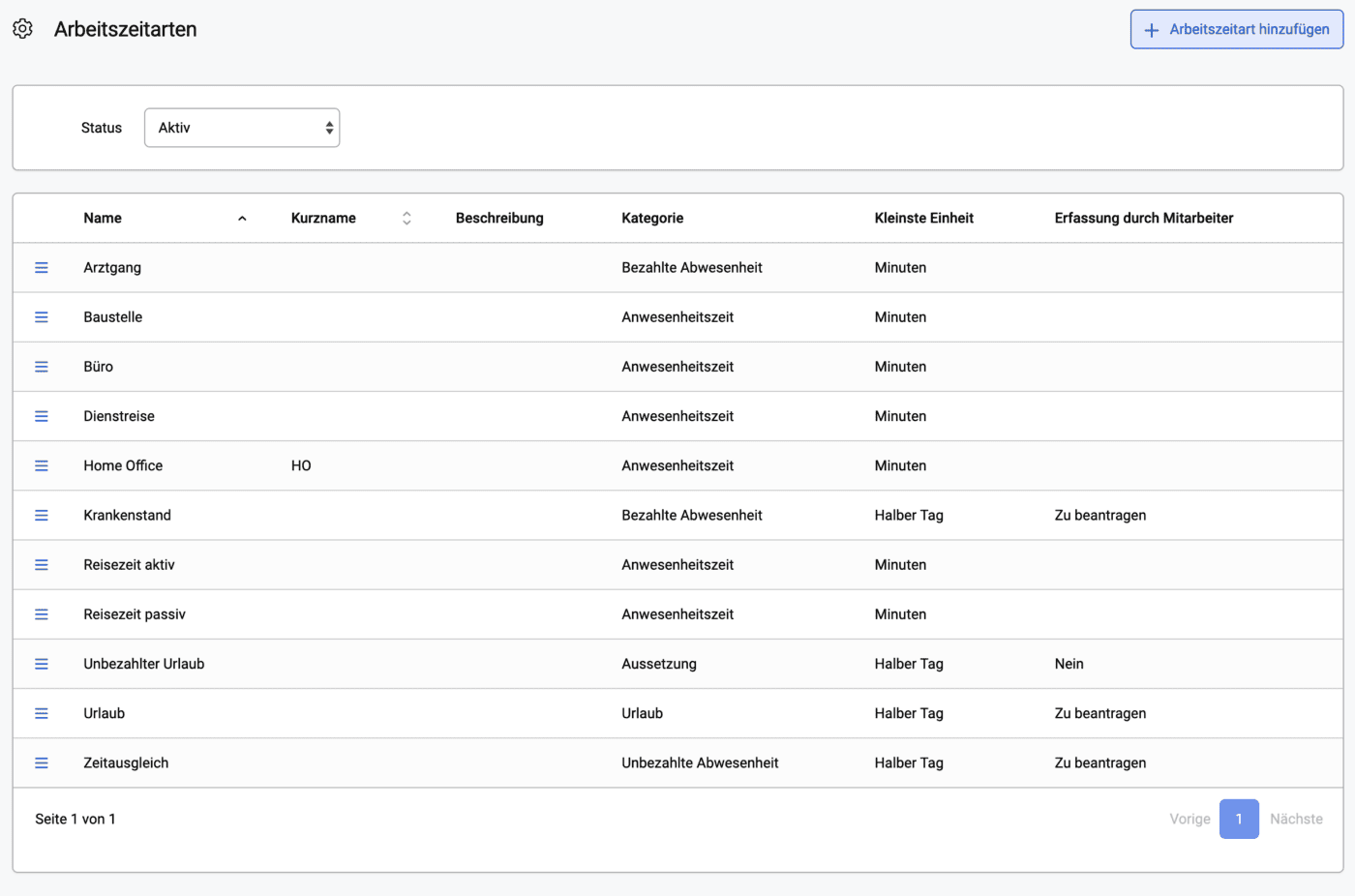The image size is (1355, 896).
Task: Click the Name column header
Action: pos(103,219)
